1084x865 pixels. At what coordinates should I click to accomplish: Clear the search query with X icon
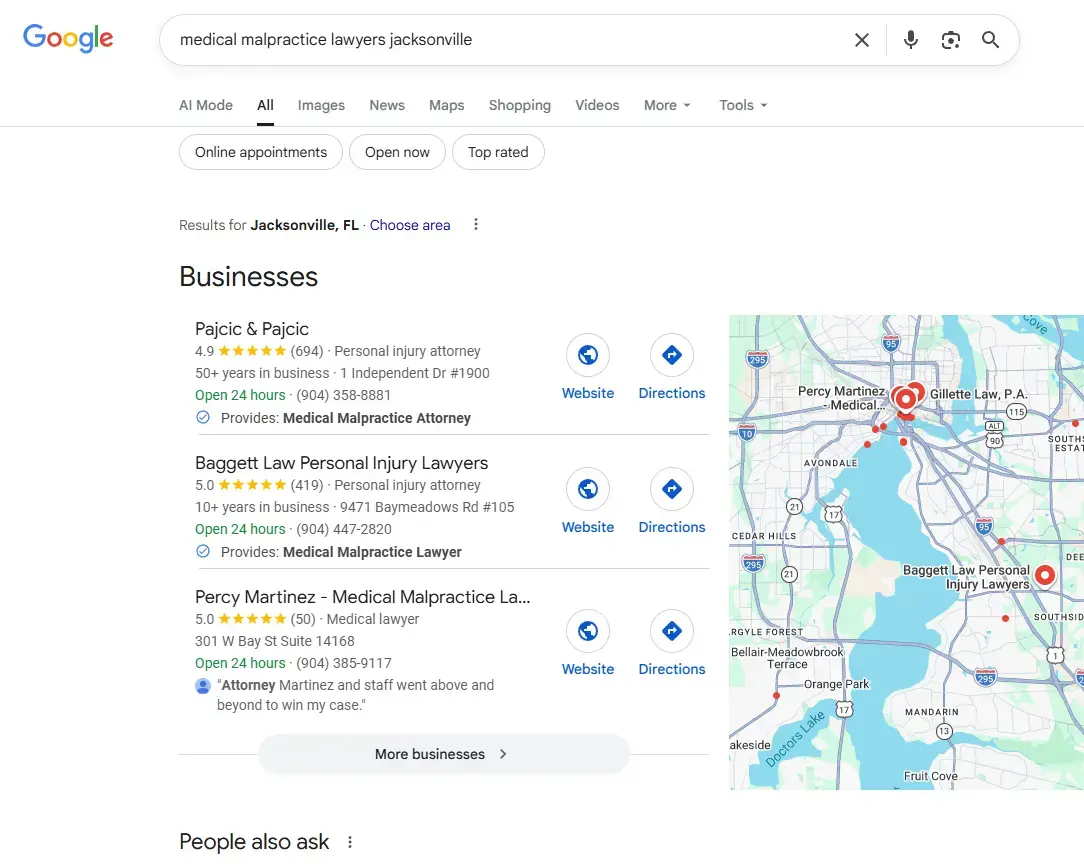[x=861, y=40]
